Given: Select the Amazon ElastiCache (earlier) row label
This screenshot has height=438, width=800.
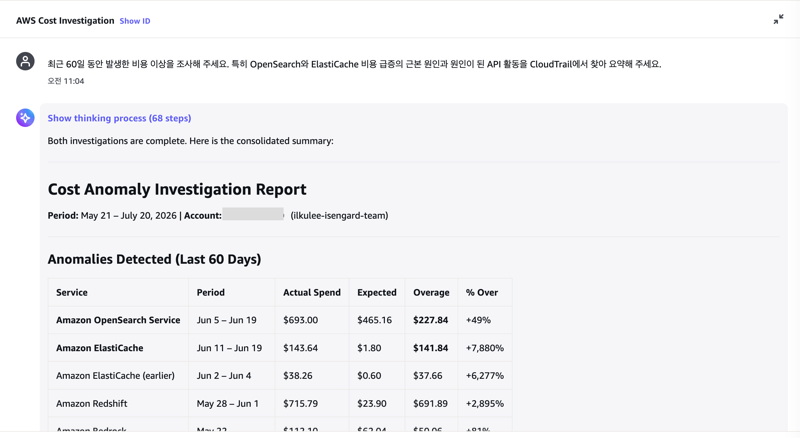Looking at the screenshot, I should tap(115, 376).
